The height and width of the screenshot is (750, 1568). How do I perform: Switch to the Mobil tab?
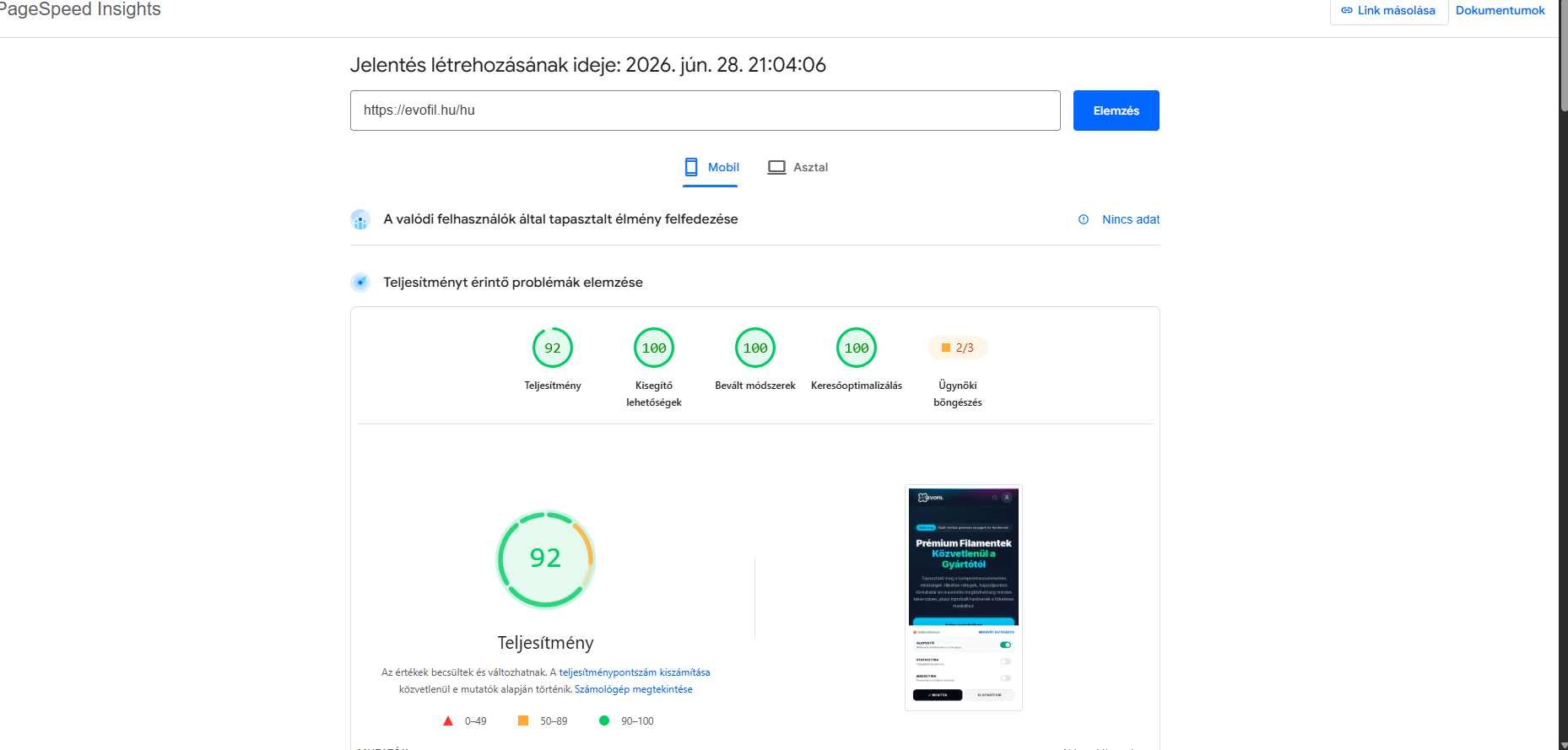(x=711, y=167)
